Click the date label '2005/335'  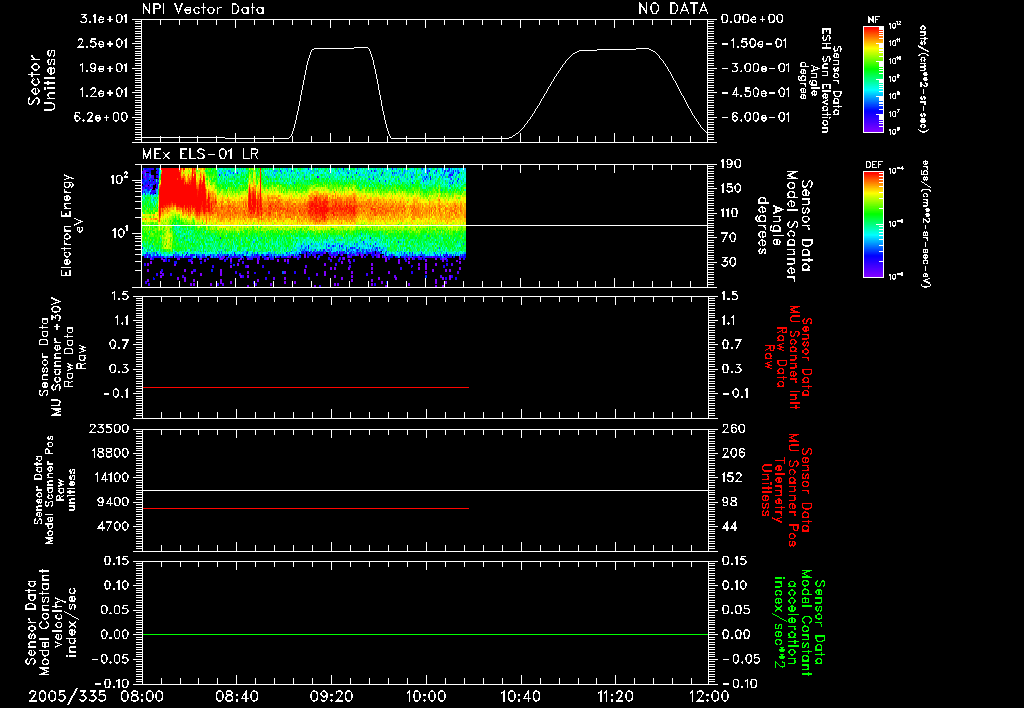tap(67, 696)
